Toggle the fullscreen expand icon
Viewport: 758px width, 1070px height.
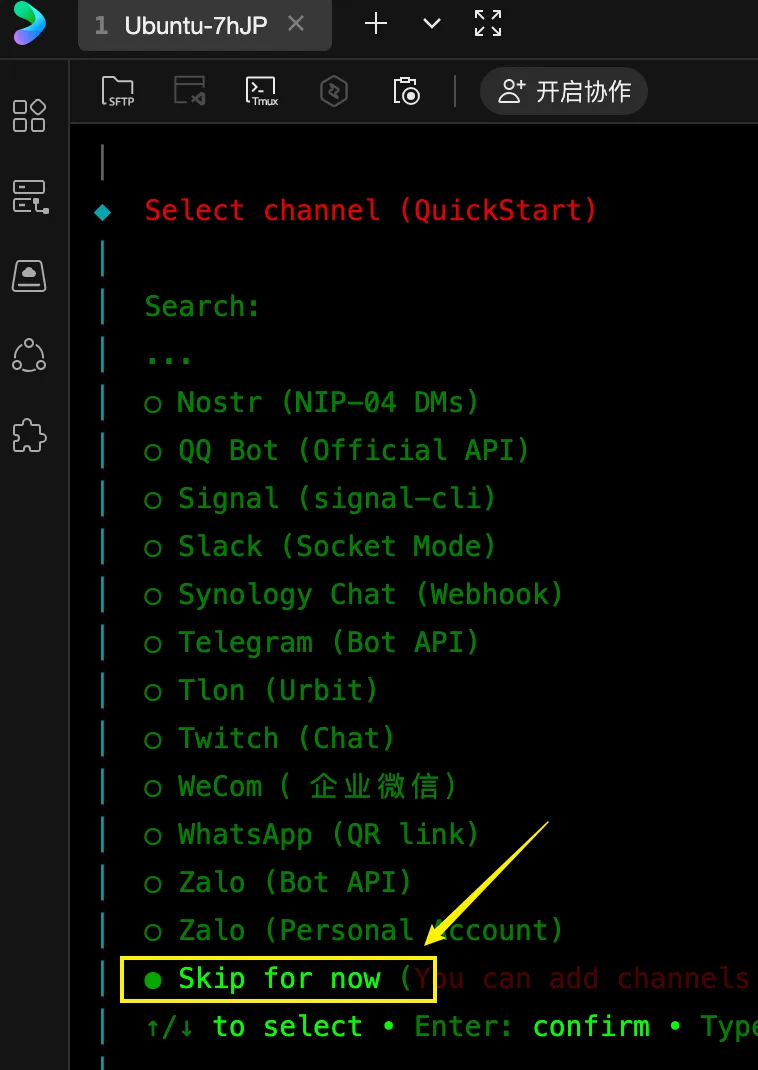click(x=488, y=24)
